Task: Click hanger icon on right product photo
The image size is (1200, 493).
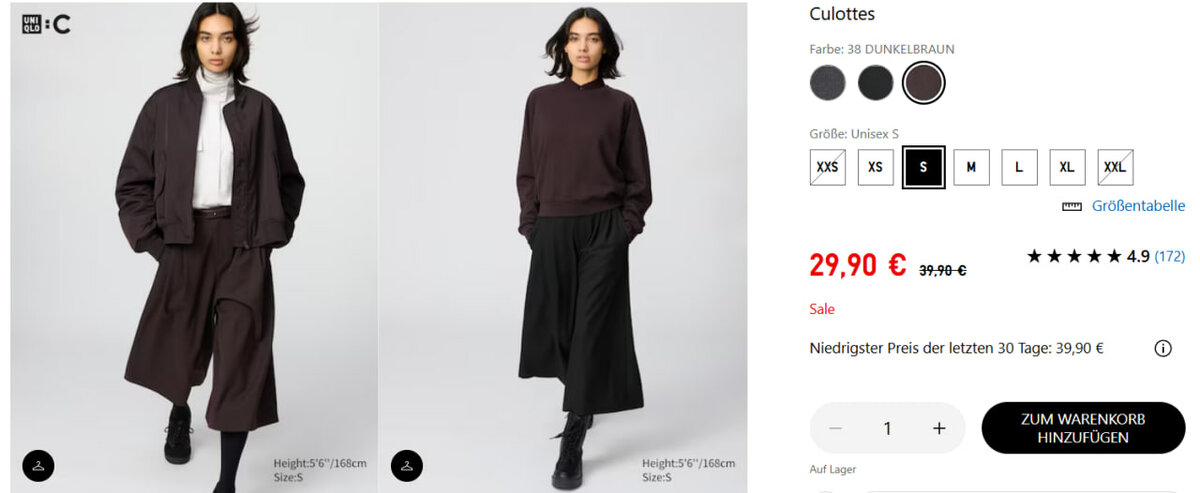Action: [x=406, y=465]
